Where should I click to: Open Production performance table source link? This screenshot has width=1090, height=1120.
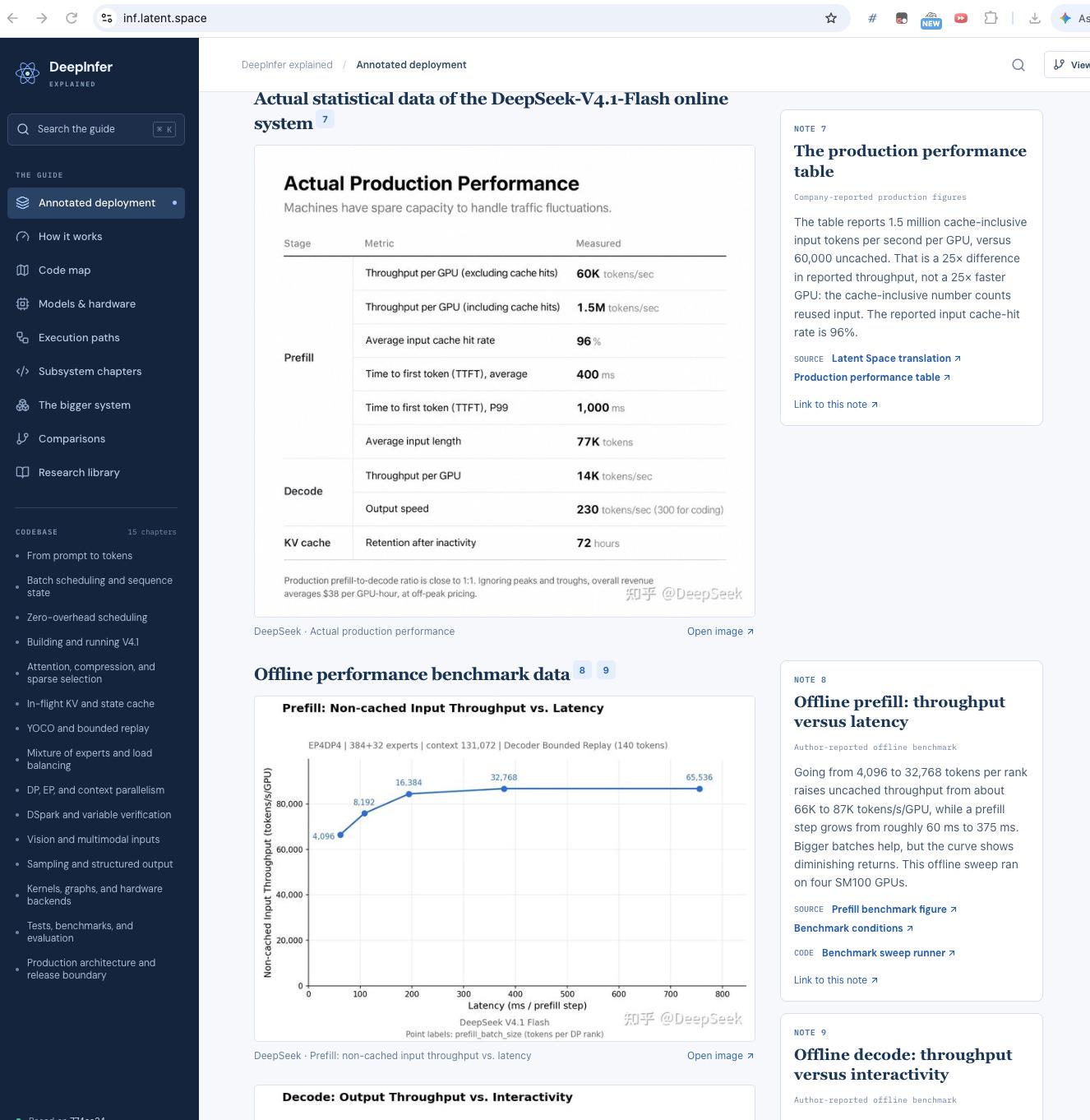click(872, 377)
